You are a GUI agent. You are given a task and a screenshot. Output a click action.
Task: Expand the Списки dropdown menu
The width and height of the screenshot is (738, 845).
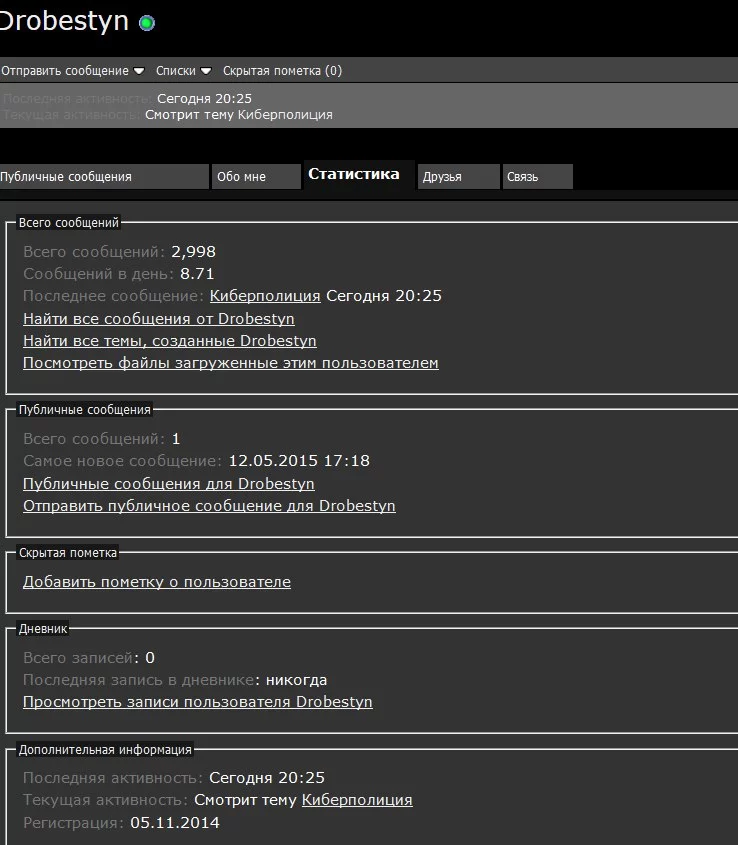183,71
